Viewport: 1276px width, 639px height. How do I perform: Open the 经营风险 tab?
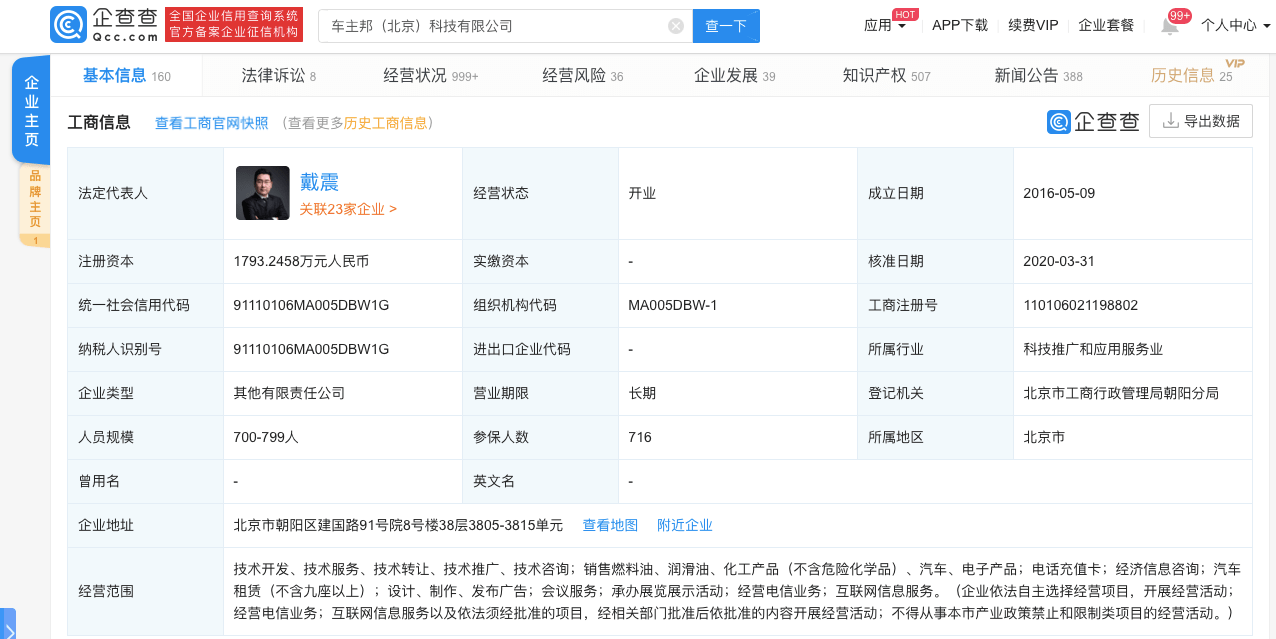point(582,75)
